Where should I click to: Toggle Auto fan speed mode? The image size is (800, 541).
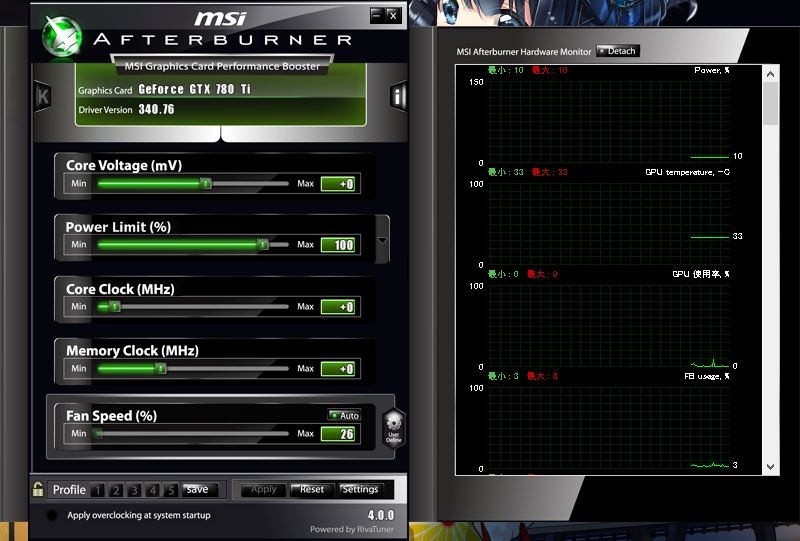[x=344, y=415]
